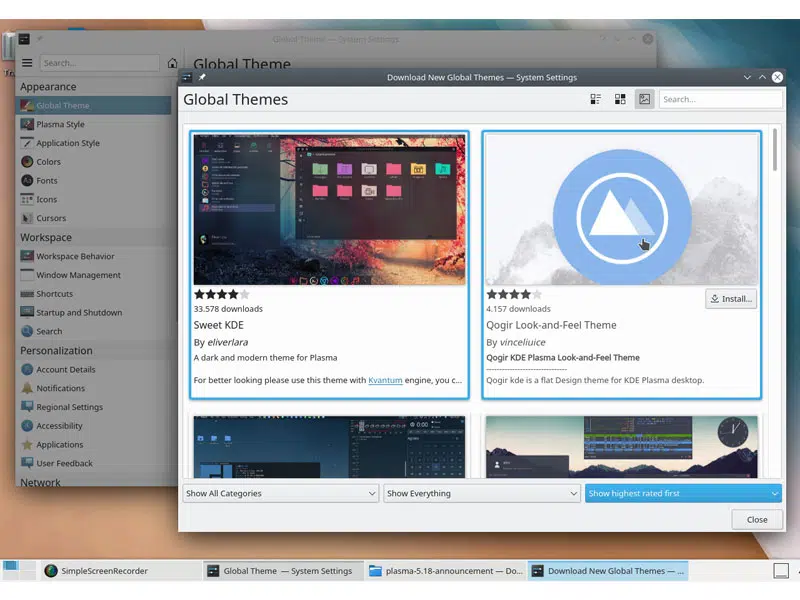Image resolution: width=800 pixels, height=600 pixels.
Task: Follow the Kvantum link in Sweet KDE description
Action: [x=385, y=380]
